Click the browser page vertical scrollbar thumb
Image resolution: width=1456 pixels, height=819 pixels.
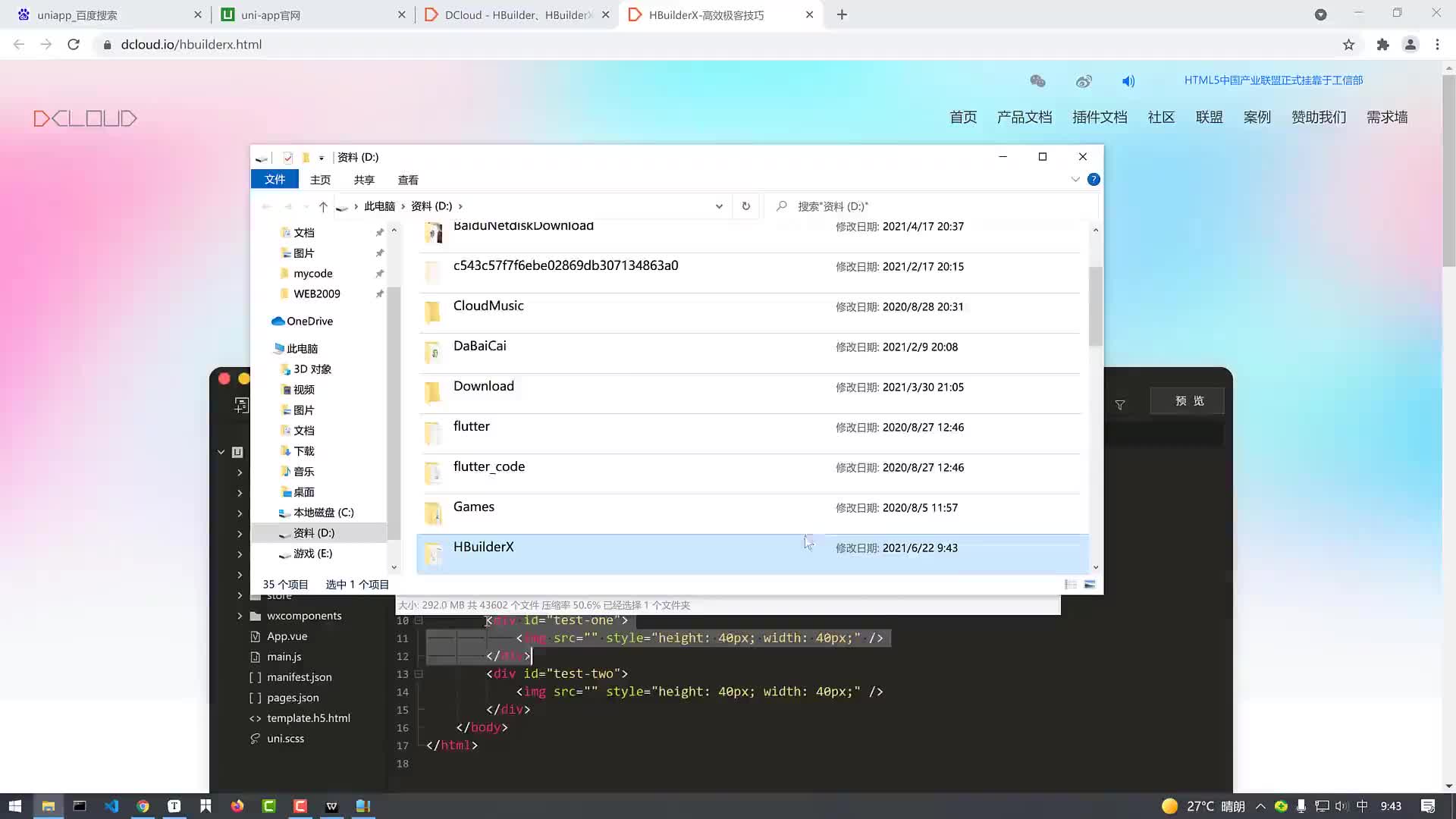[1449, 171]
